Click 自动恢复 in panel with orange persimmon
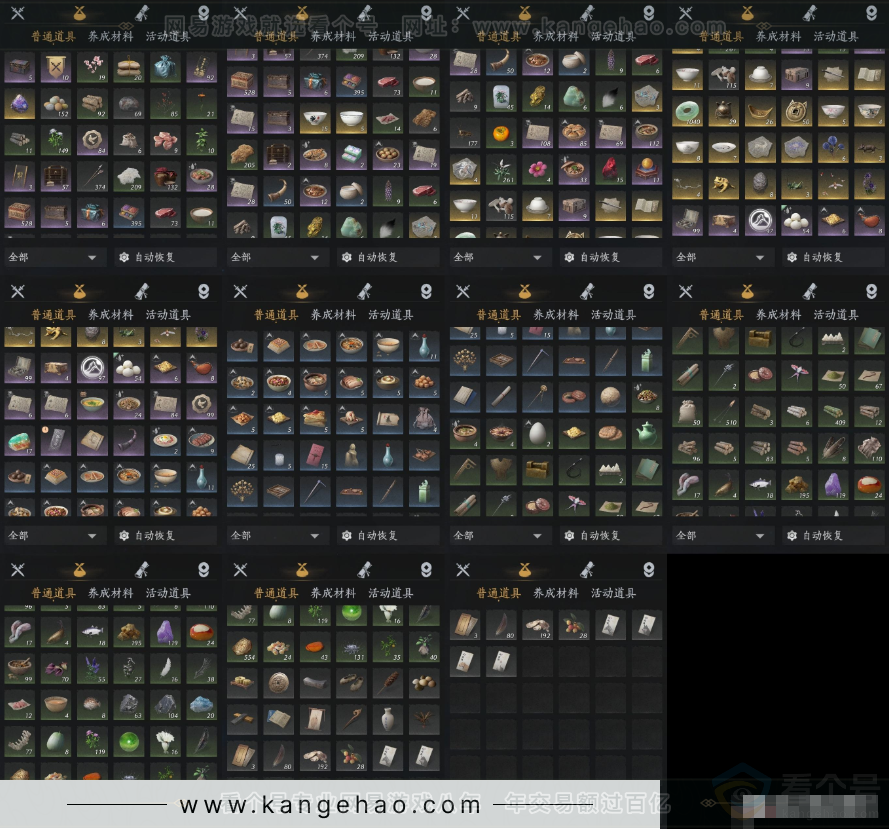Viewport: 889px width, 829px height. (x=611, y=257)
